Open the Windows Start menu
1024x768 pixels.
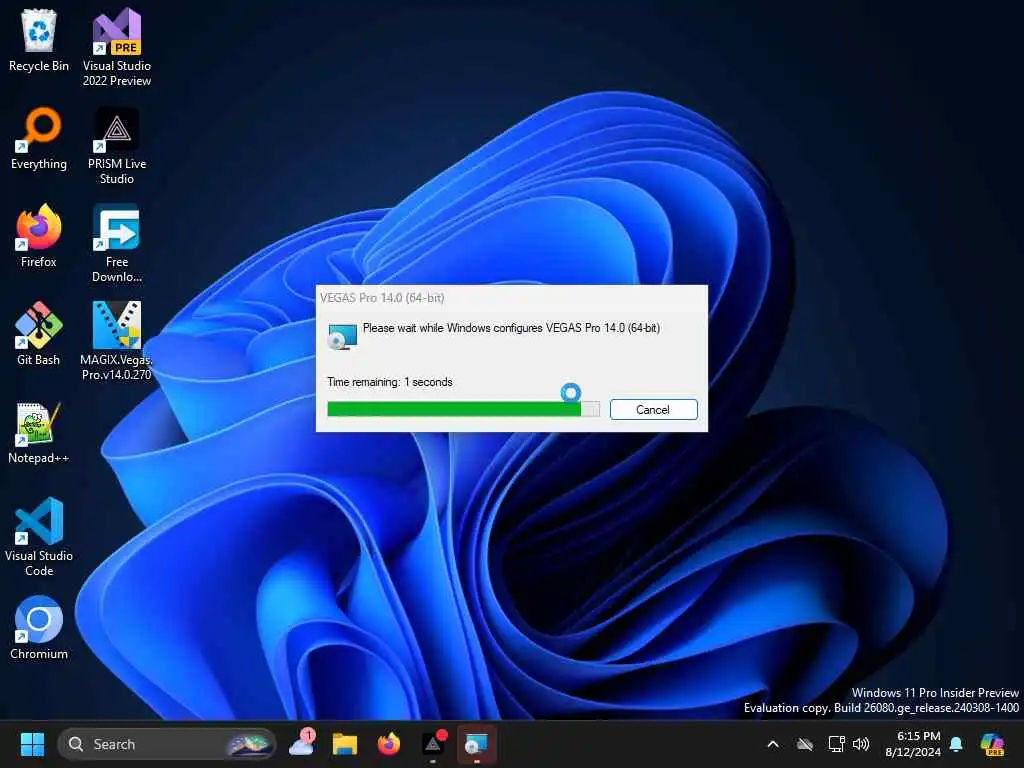(x=32, y=744)
